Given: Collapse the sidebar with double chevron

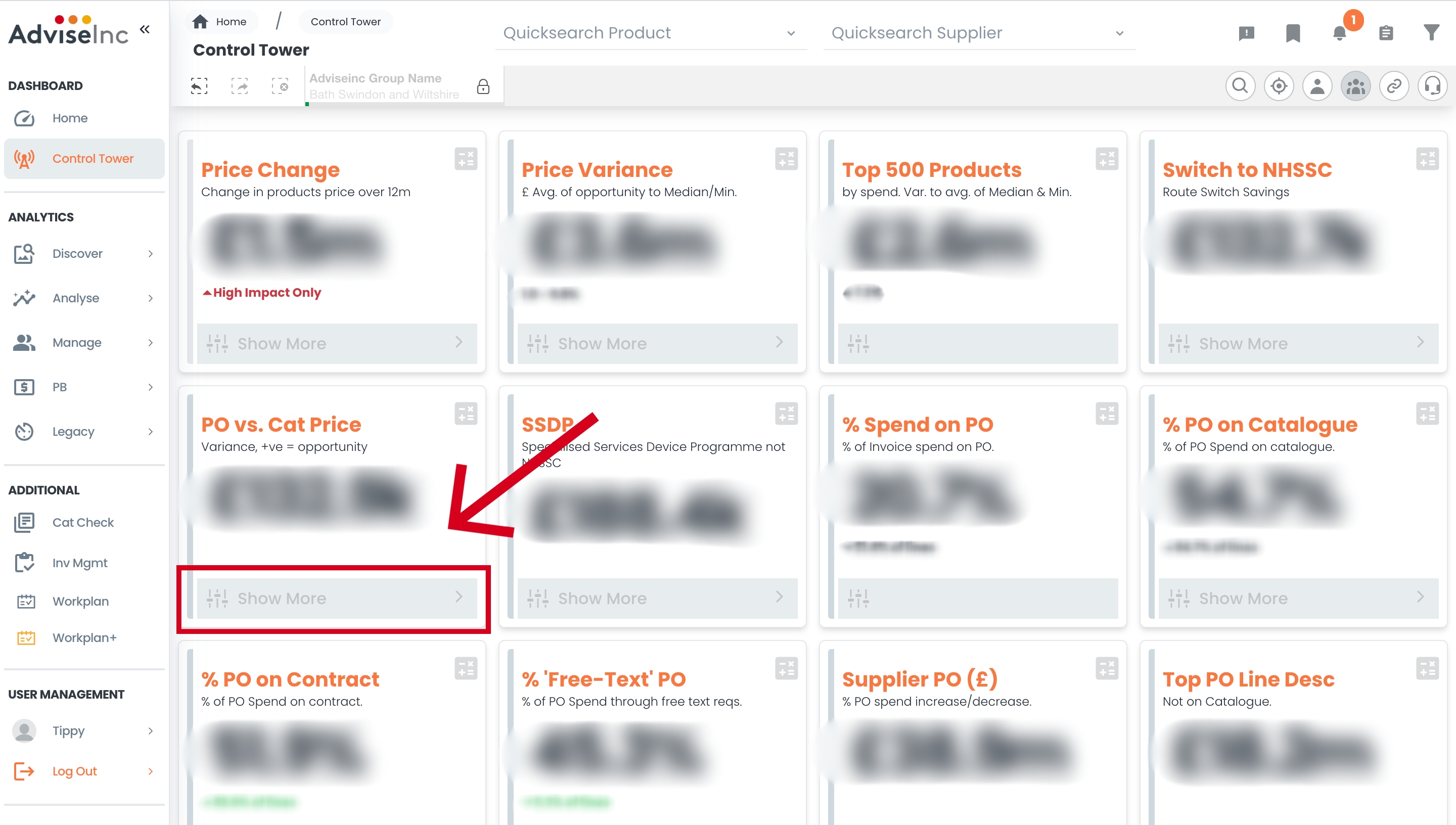Looking at the screenshot, I should tap(145, 29).
